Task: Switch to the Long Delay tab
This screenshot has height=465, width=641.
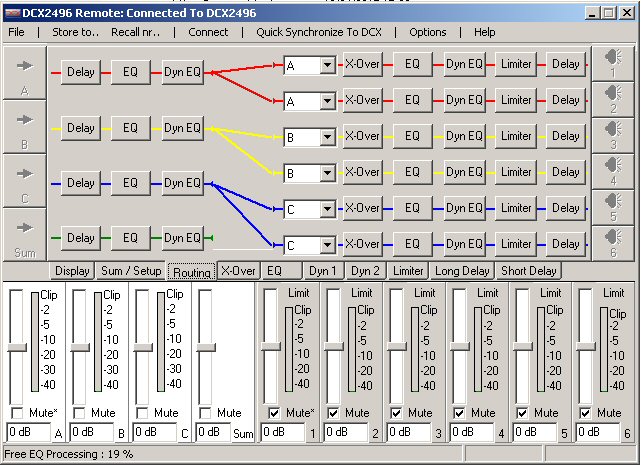Action: point(462,271)
